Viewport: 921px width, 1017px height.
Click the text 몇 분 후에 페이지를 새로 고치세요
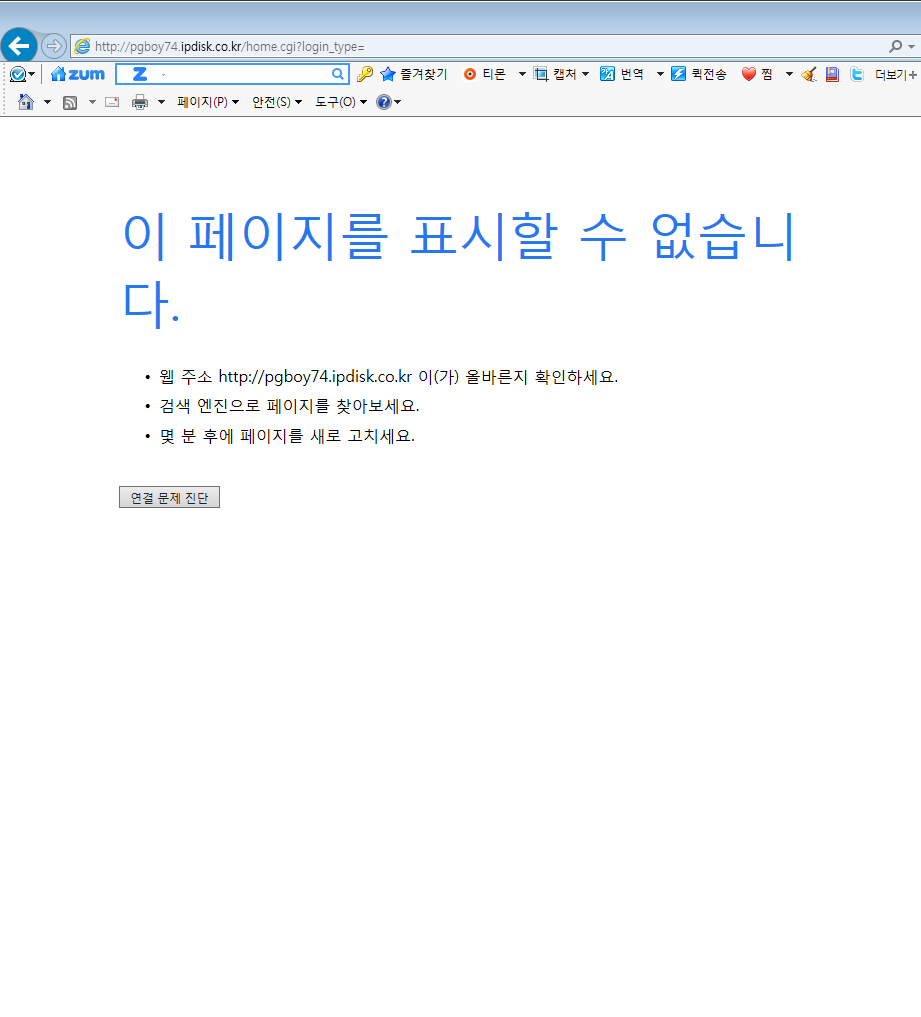pyautogui.click(x=287, y=436)
